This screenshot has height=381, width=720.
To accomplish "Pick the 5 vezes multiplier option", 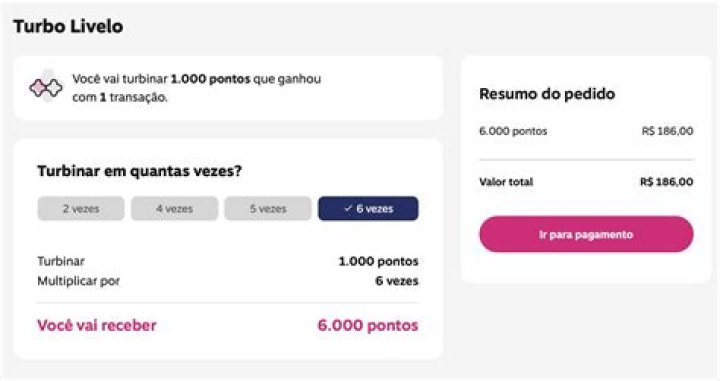I will point(268,208).
